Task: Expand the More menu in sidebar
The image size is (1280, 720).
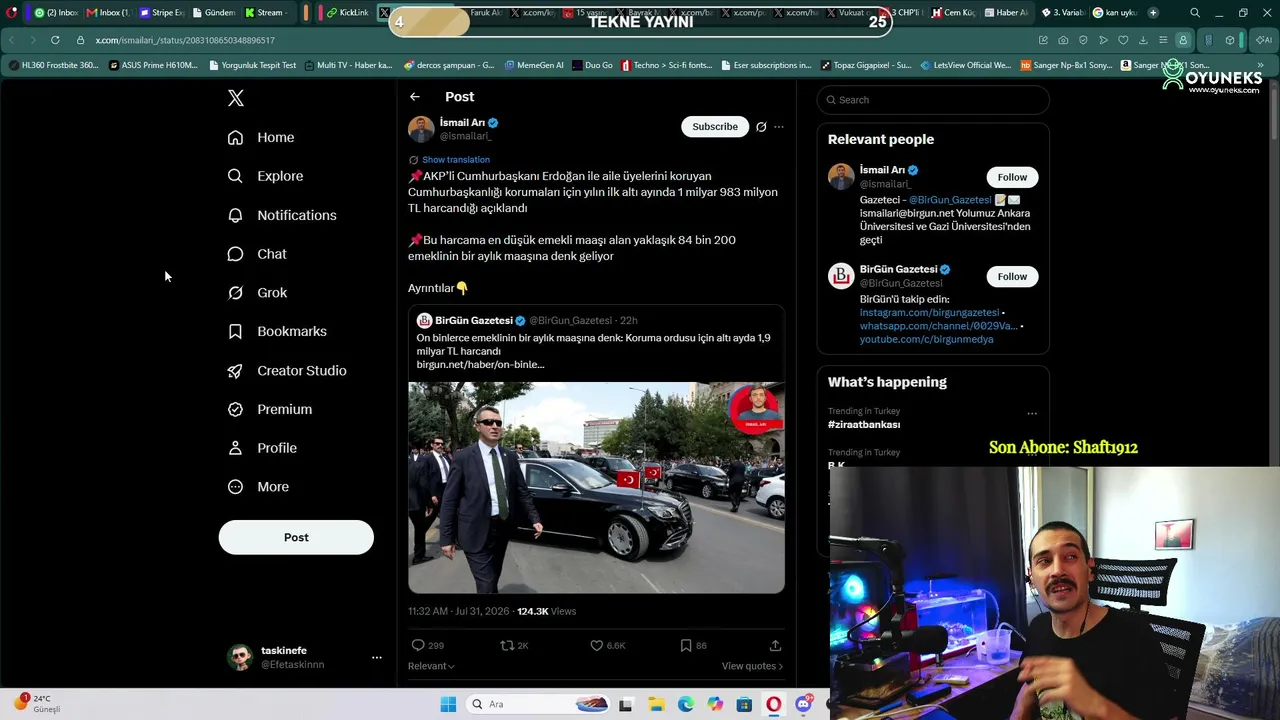Action: point(258,487)
